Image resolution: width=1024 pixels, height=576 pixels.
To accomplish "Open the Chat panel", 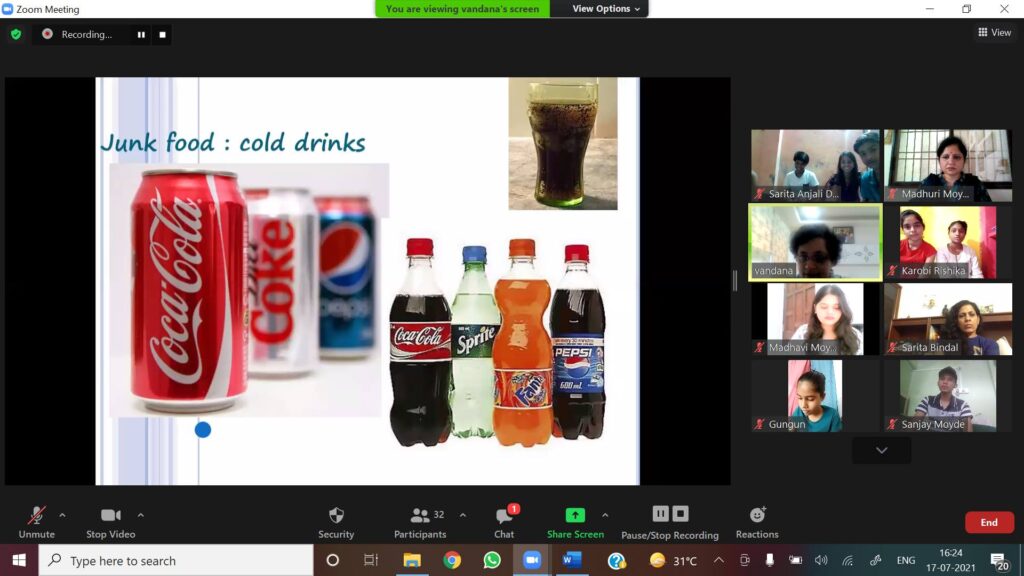I will (504, 522).
